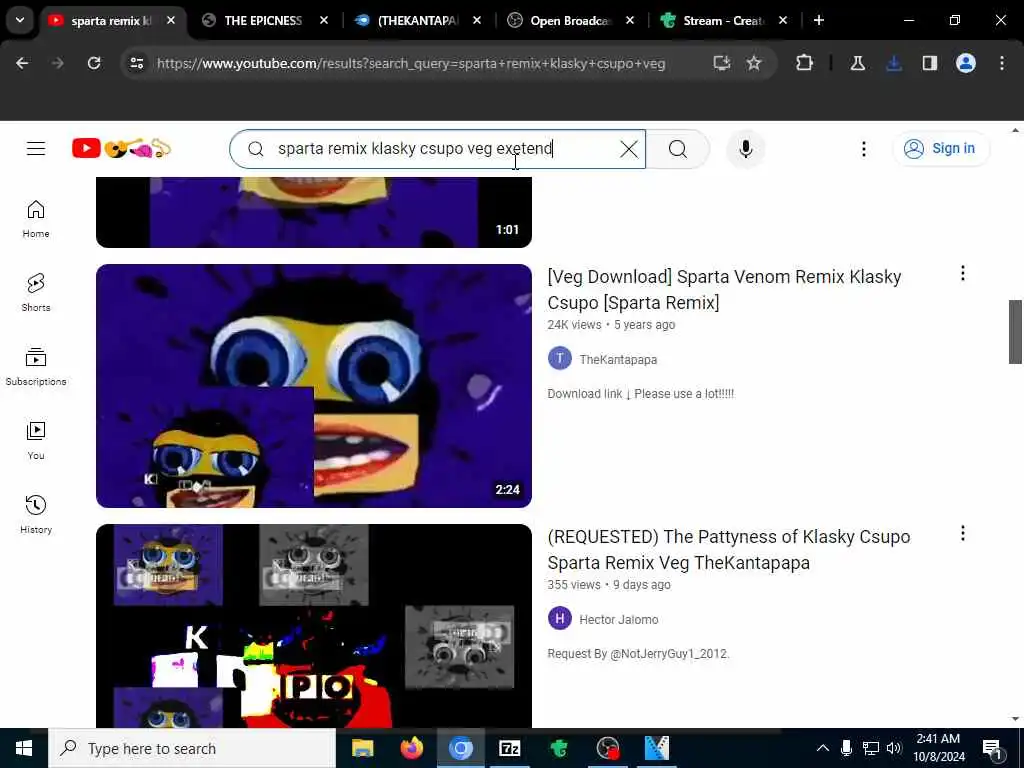
Task: Go to Home in the sidebar
Action: pyautogui.click(x=36, y=219)
